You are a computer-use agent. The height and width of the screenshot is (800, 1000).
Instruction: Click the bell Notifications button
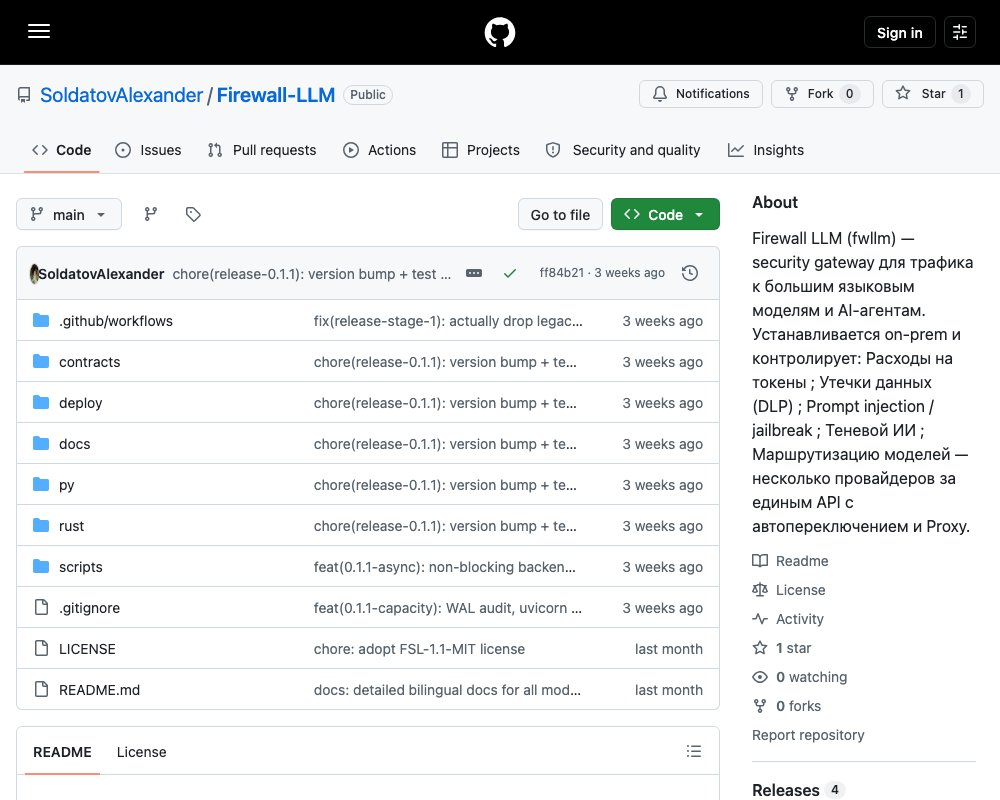(701, 94)
